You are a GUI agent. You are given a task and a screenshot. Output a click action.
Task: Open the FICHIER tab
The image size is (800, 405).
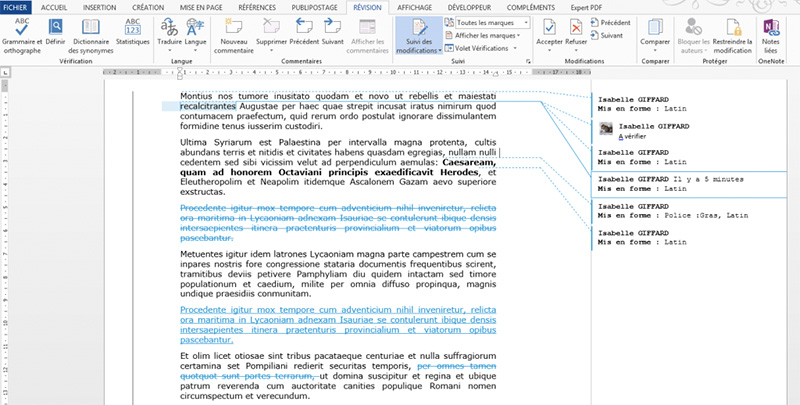[18, 7]
